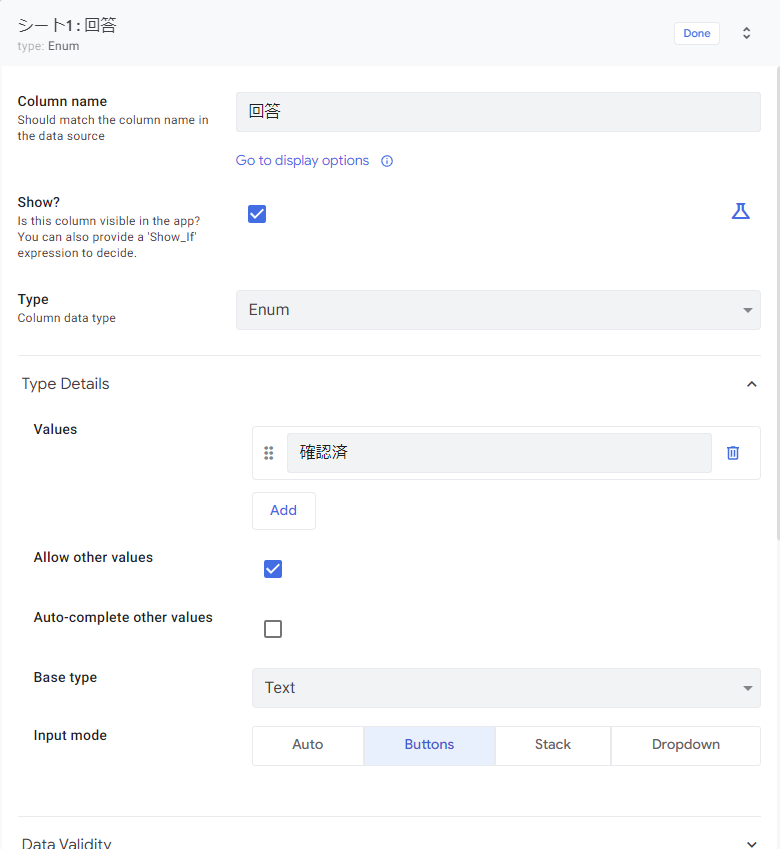Switch input mode to Dropdown
This screenshot has width=780, height=849.
(x=685, y=745)
